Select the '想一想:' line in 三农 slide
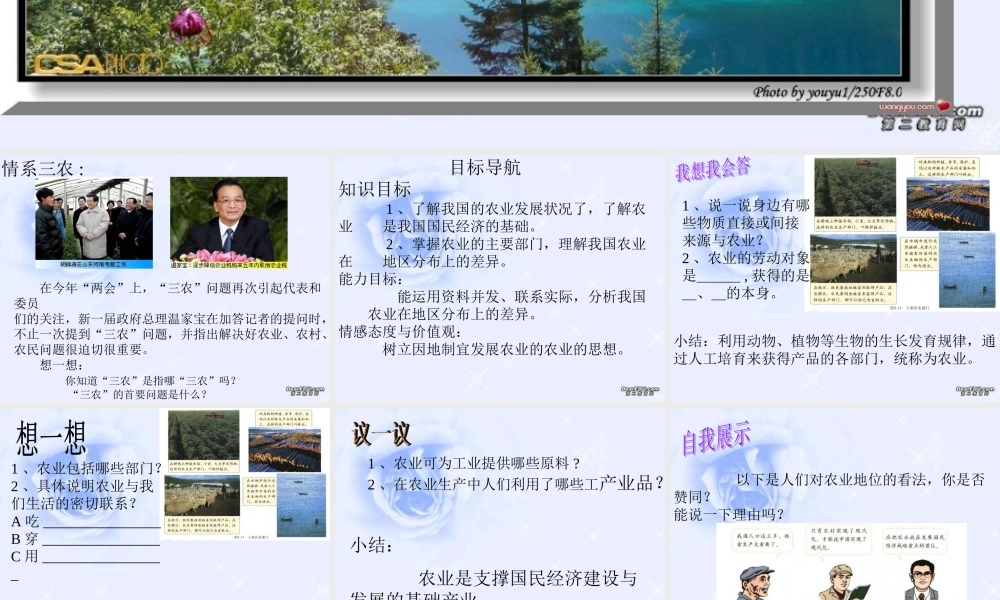The image size is (1000, 600). pyautogui.click(x=61, y=365)
